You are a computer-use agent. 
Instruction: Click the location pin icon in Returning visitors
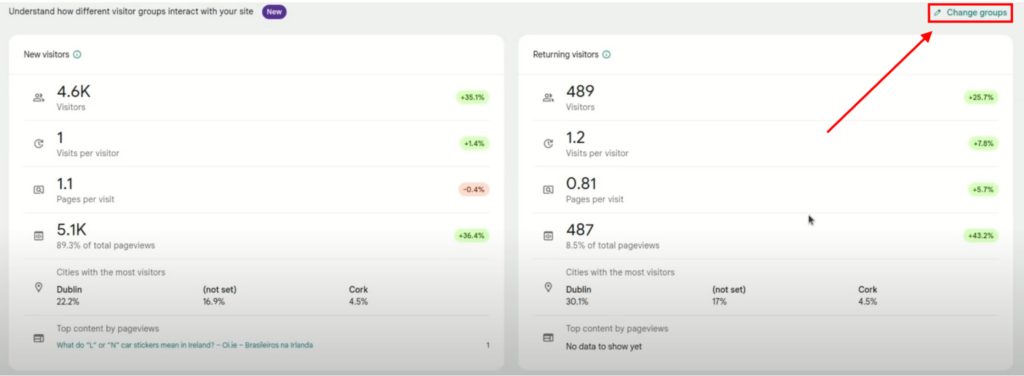pos(548,287)
